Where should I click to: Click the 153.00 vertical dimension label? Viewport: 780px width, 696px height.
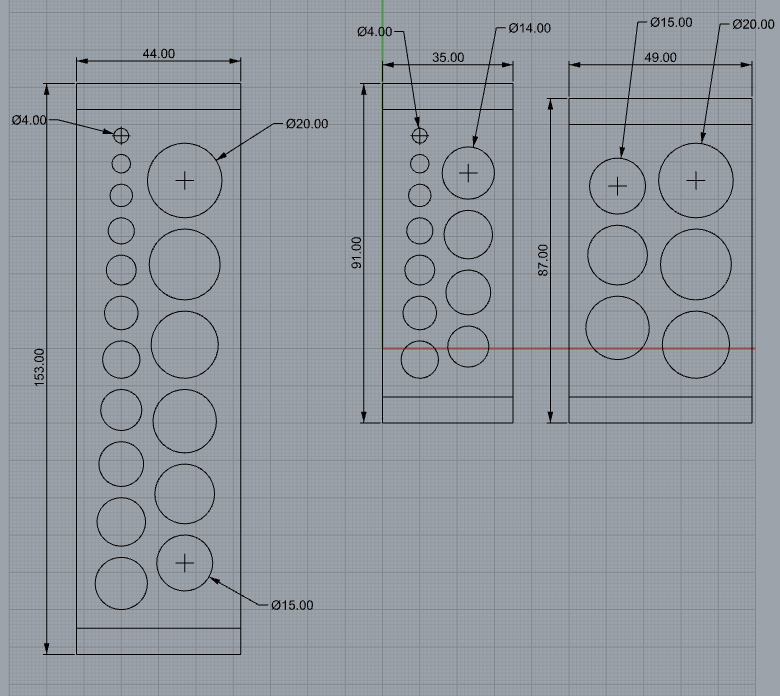pyautogui.click(x=40, y=369)
